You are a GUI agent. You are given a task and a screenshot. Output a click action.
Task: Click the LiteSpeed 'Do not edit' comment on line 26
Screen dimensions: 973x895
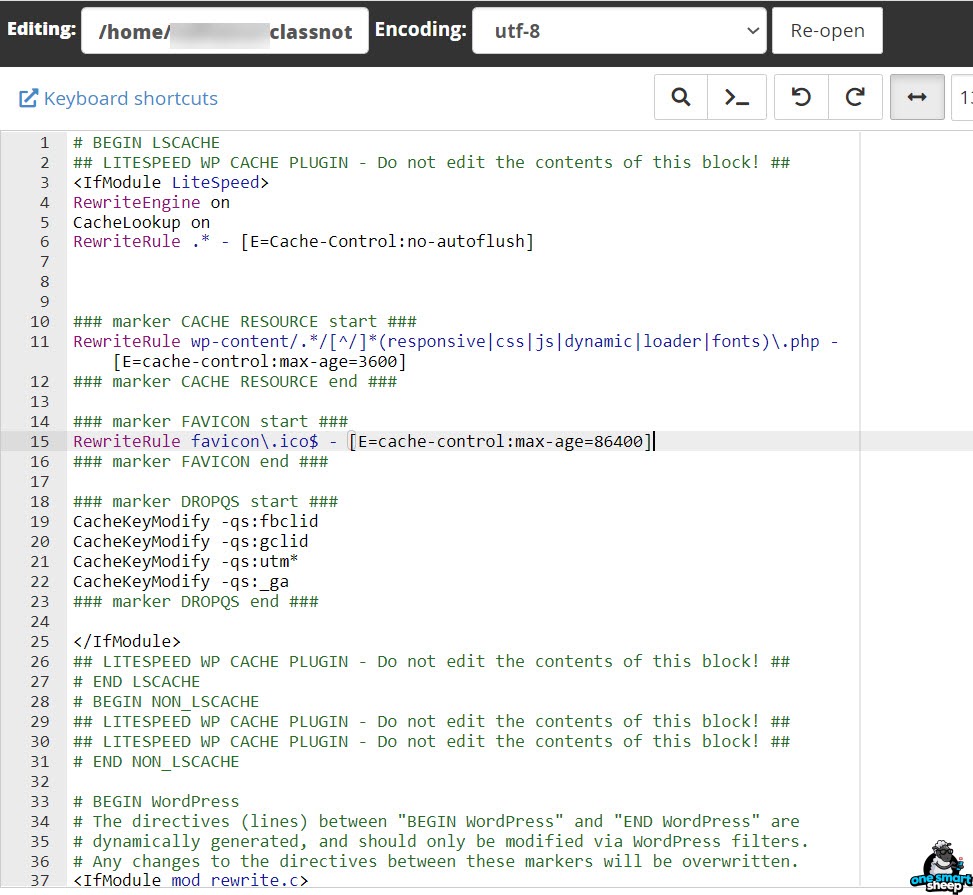pos(431,661)
